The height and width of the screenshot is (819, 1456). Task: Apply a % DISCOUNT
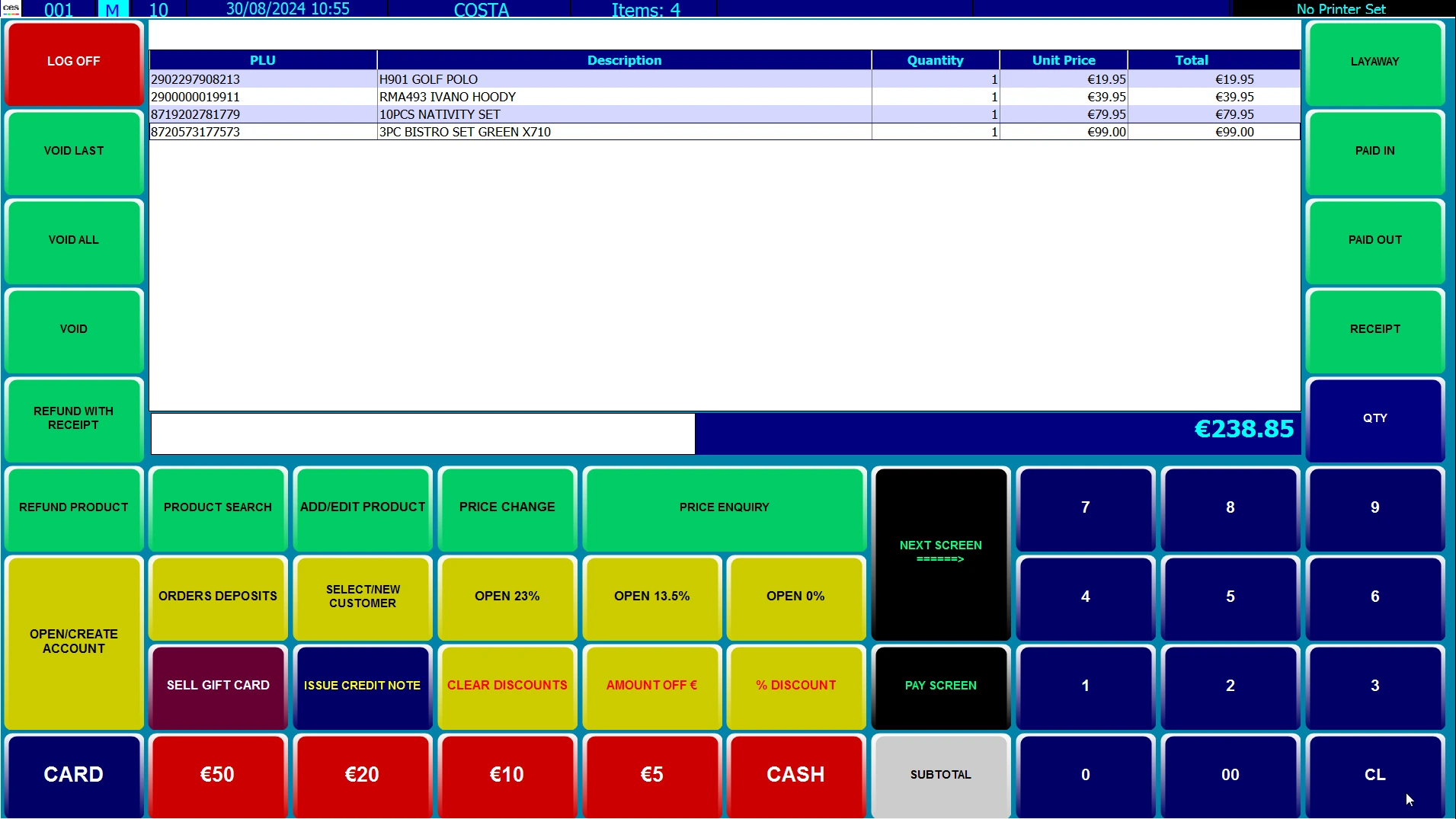tap(795, 686)
